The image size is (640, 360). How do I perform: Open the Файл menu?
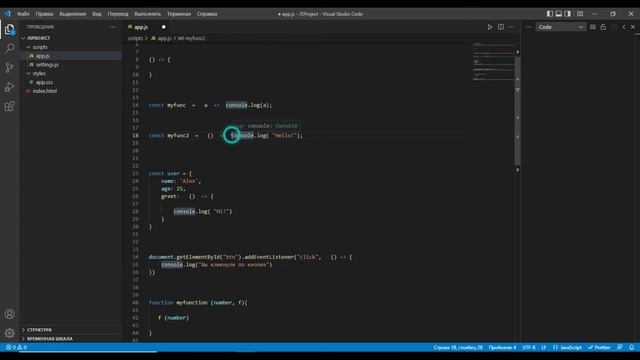click(x=23, y=13)
